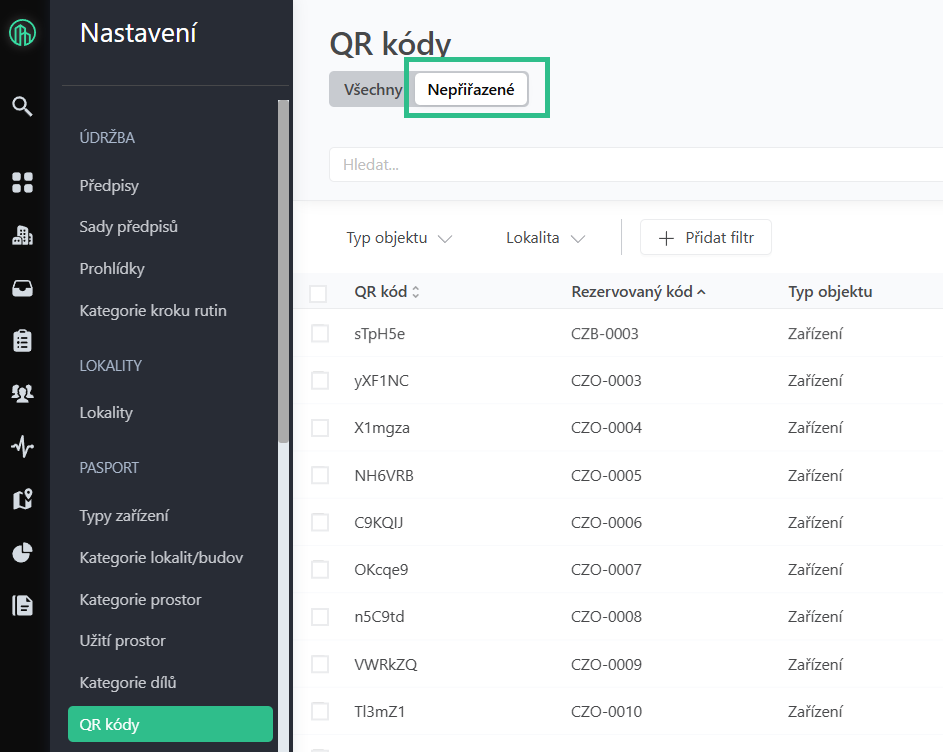Open the dashboard grid icon
Image resolution: width=943 pixels, height=752 pixels.
point(22,182)
